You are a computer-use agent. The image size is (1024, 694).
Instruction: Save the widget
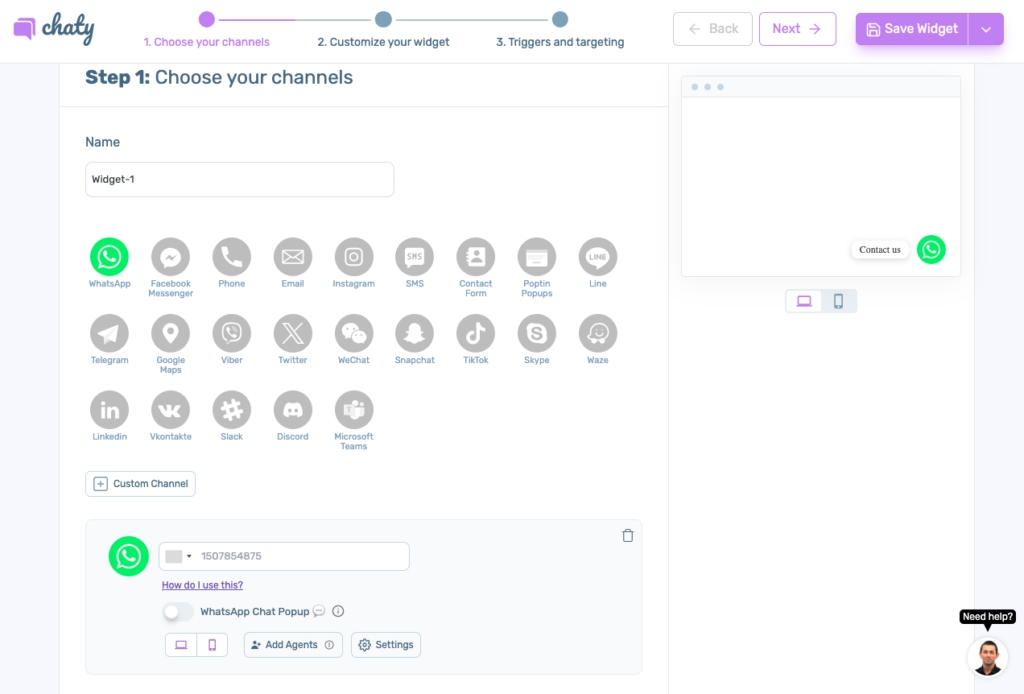coord(912,29)
